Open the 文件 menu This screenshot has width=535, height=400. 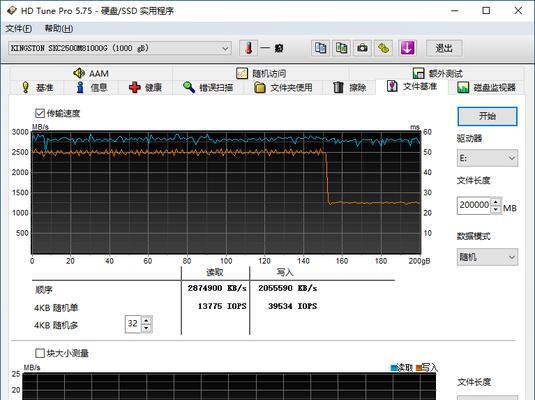pyautogui.click(x=18, y=28)
